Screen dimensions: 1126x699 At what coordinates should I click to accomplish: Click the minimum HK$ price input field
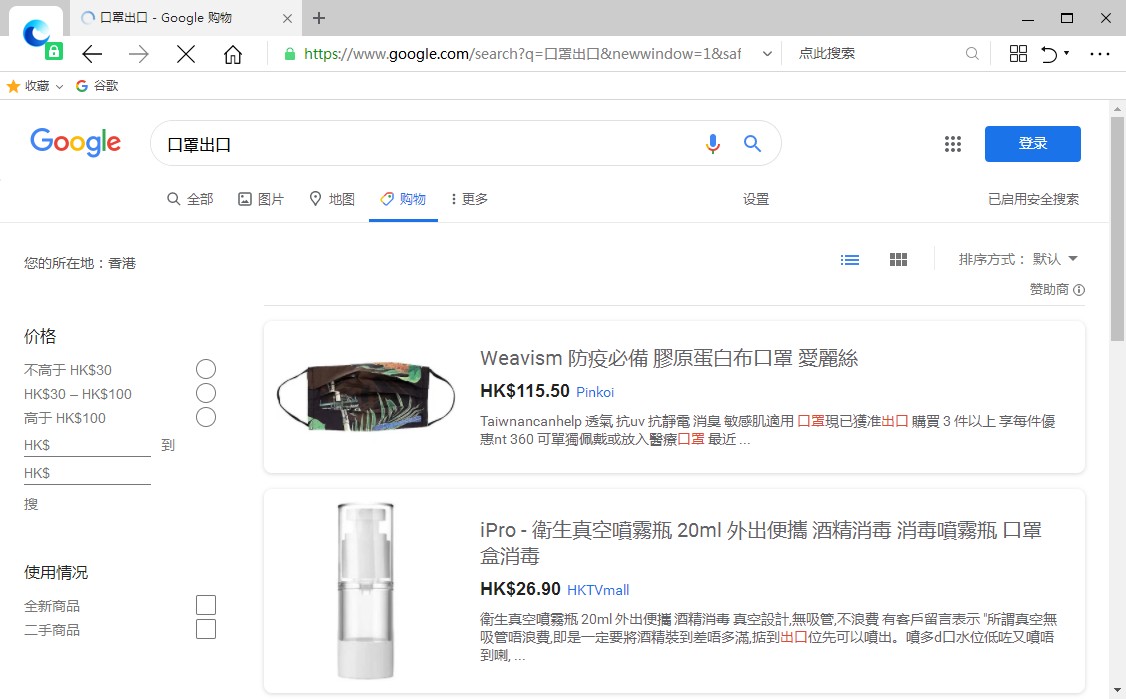87,445
